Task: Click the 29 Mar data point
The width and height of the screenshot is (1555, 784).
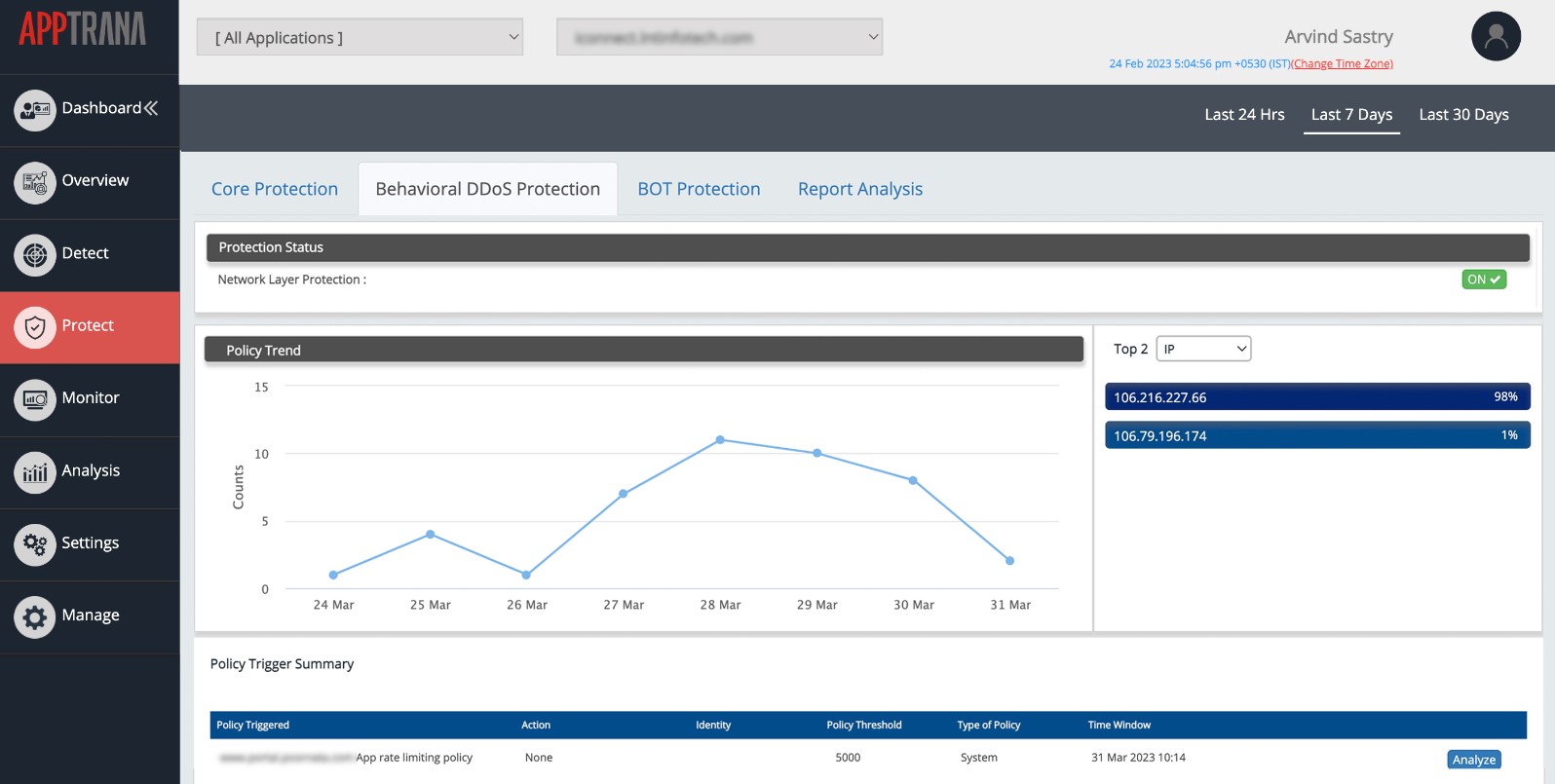Action: click(816, 453)
